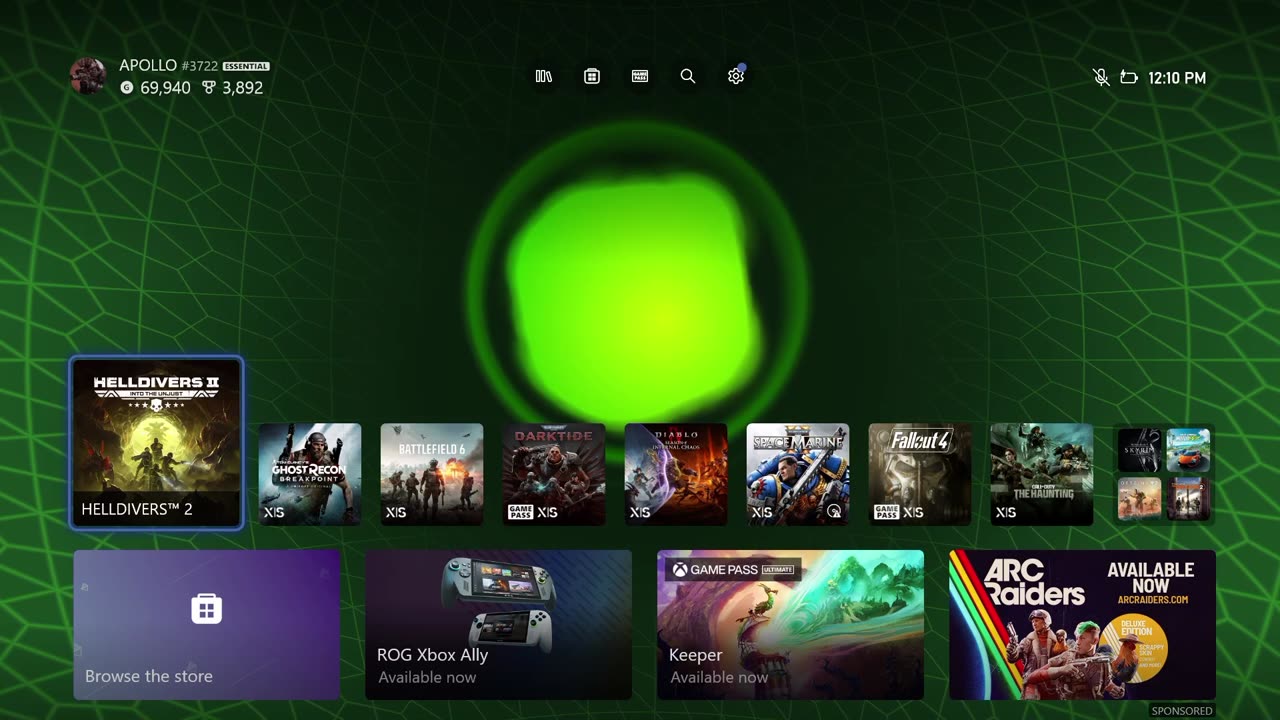This screenshot has width=1280, height=720.
Task: Launch Ghost Recon Breakpoint tile
Action: coord(310,474)
